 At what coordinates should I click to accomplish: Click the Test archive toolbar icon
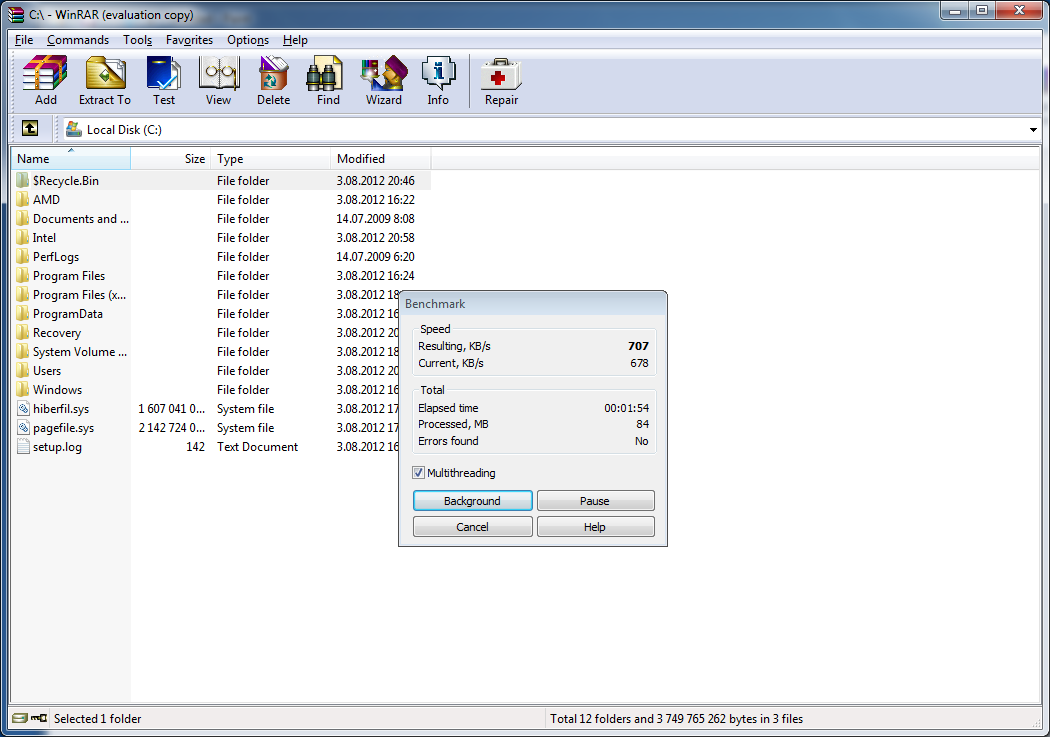pyautogui.click(x=163, y=73)
